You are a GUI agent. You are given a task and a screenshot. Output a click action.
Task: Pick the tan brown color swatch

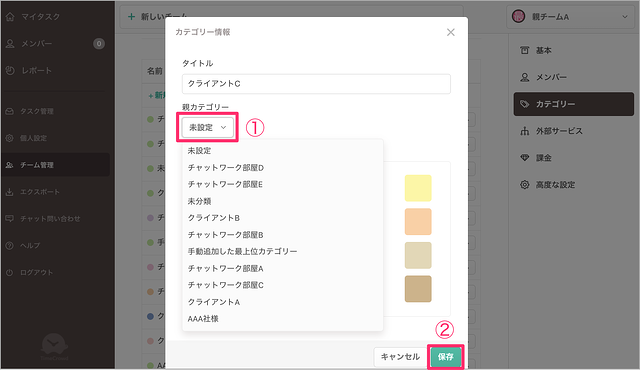[418, 289]
